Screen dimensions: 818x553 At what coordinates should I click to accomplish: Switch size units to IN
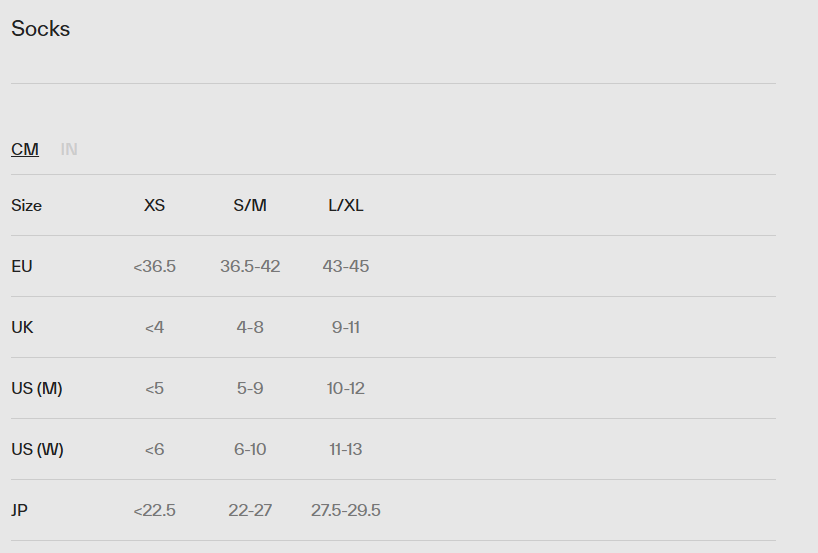coord(69,149)
